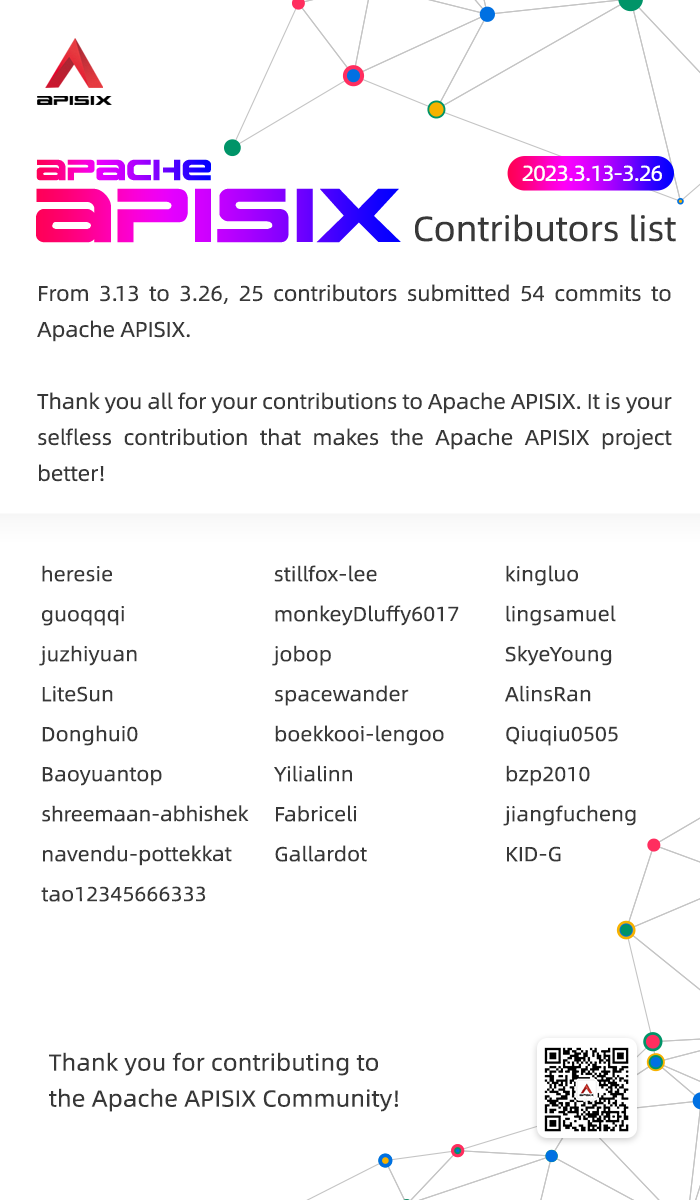This screenshot has height=1200, width=700.
Task: Click contributor Qiuqiu0505
Action: (562, 734)
